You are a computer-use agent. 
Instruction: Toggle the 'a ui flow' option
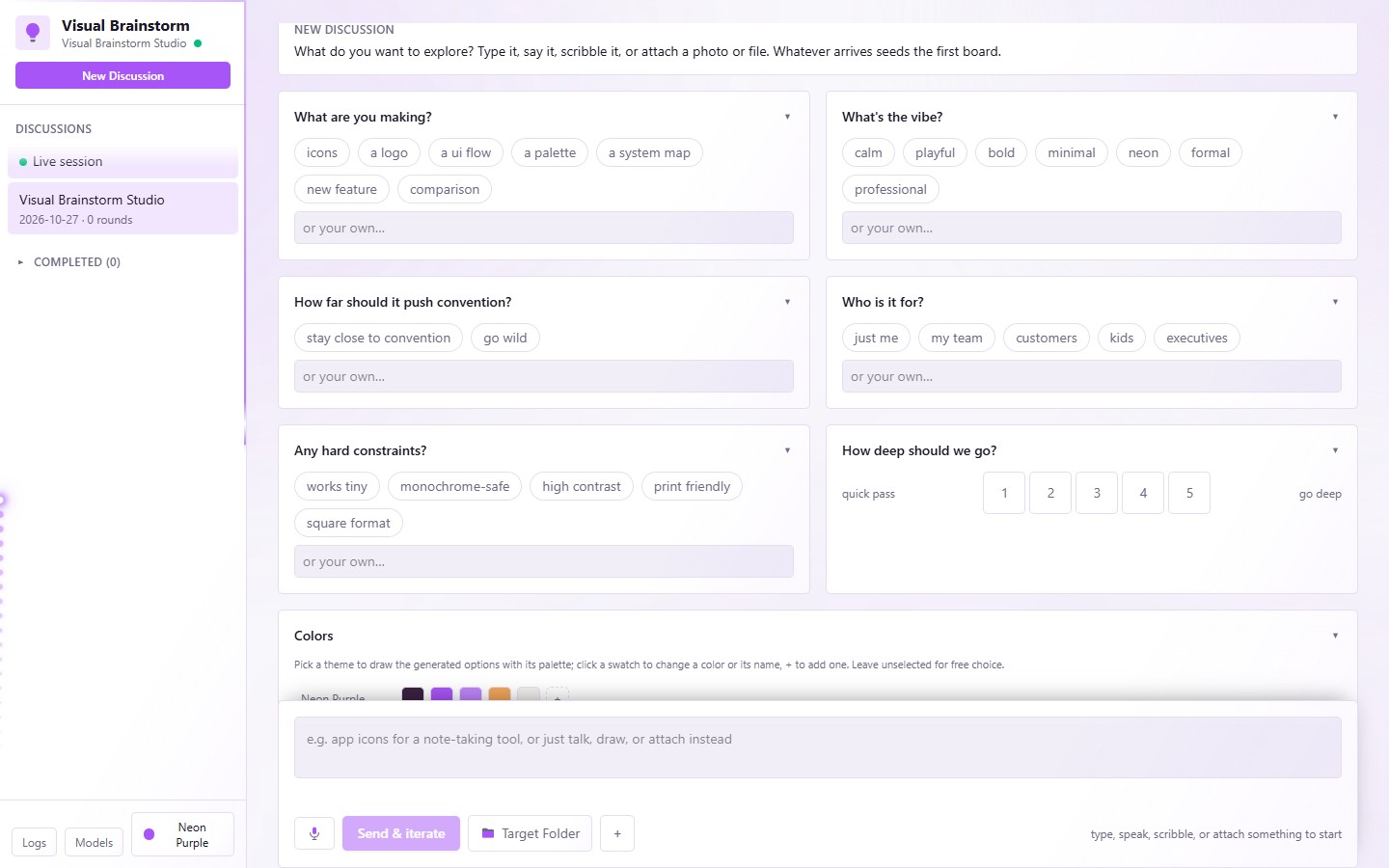[x=466, y=152]
